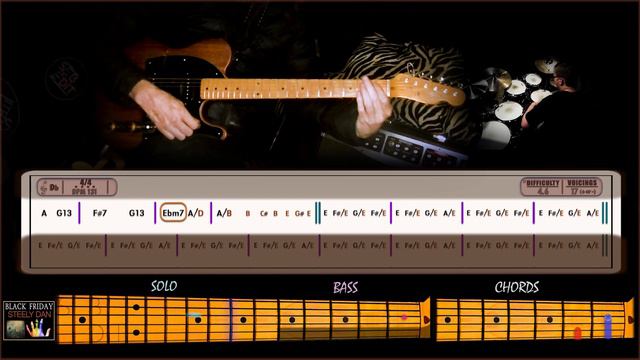Click the A/B chord symbol
The image size is (640, 360).
click(224, 213)
